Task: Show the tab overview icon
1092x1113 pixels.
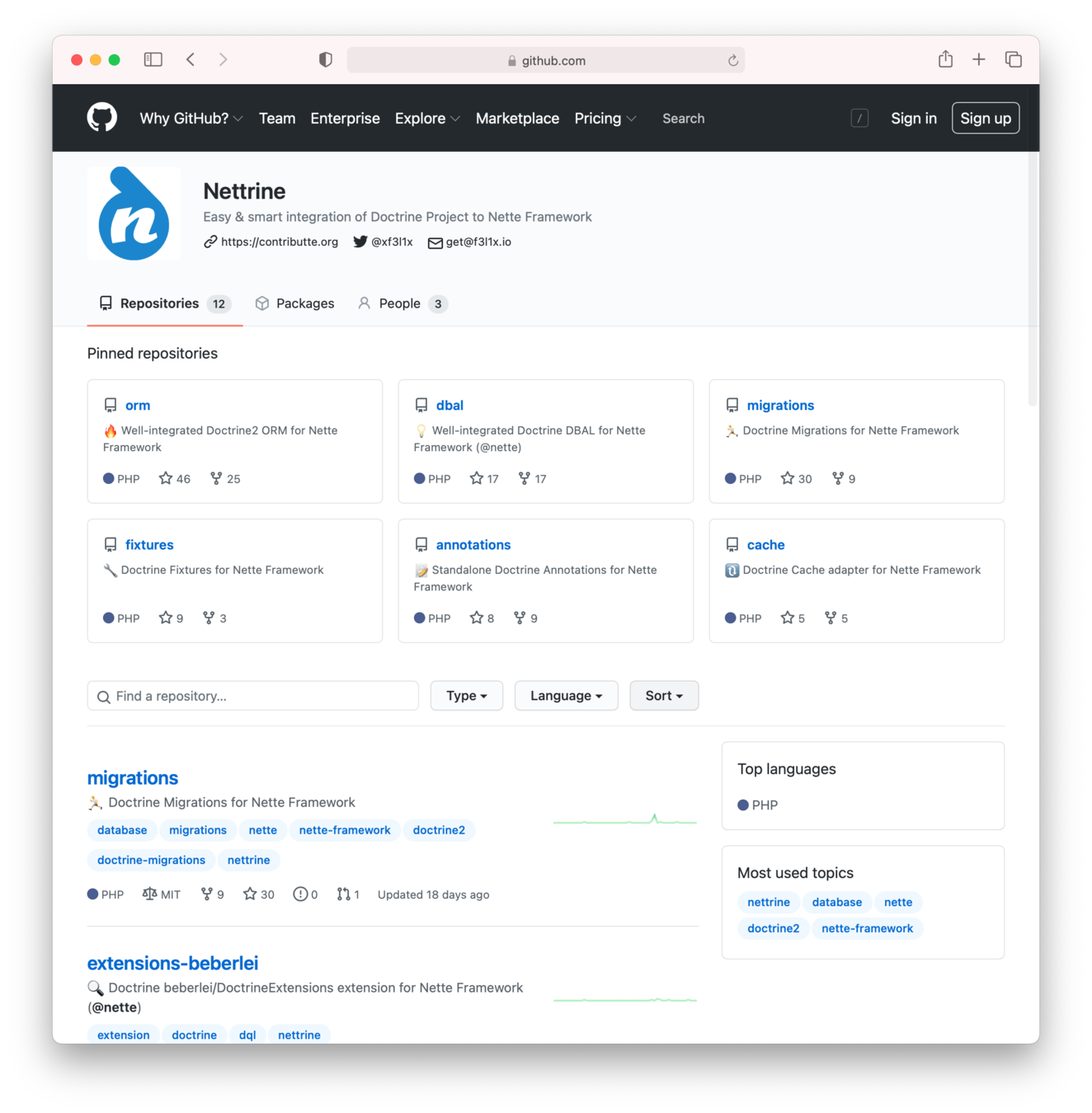Action: (1013, 59)
